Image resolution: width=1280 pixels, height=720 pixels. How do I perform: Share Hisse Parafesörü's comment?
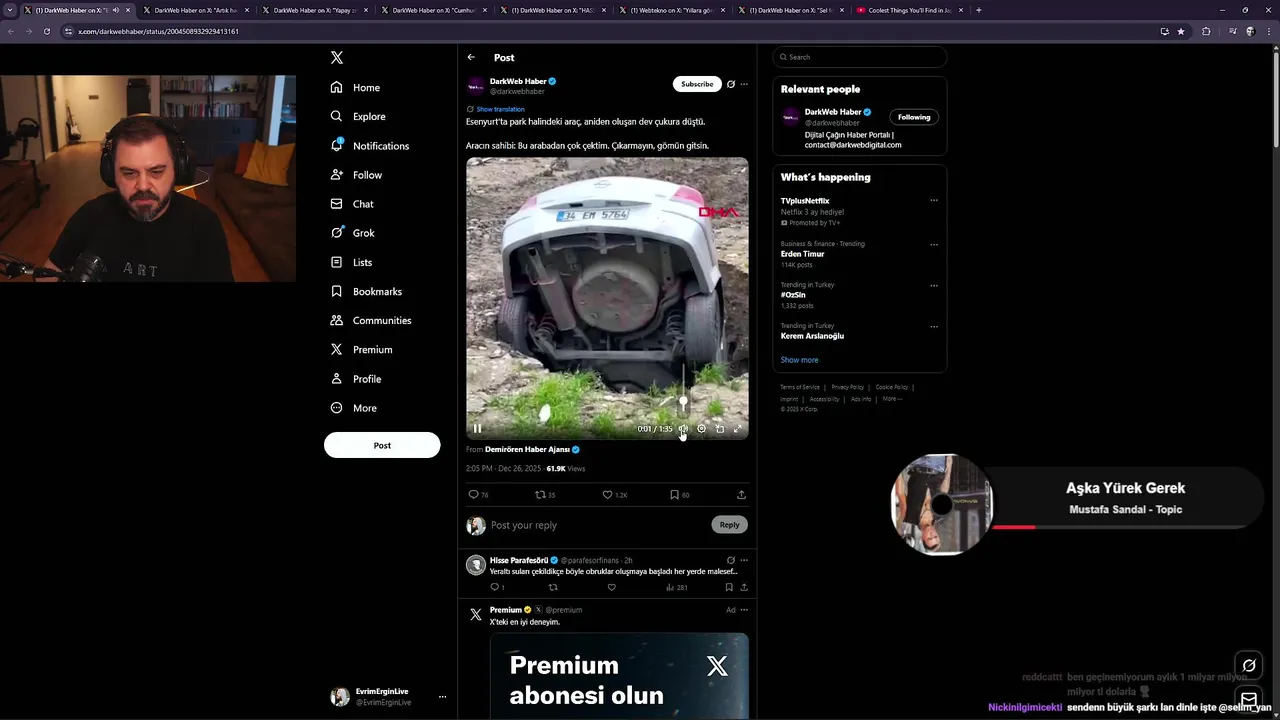(x=744, y=587)
